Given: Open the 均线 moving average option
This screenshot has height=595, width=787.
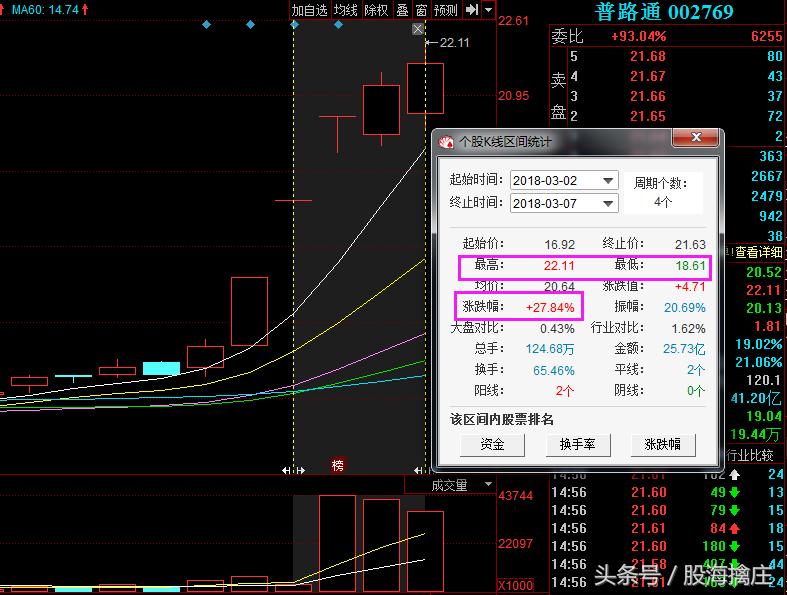Looking at the screenshot, I should tap(345, 10).
